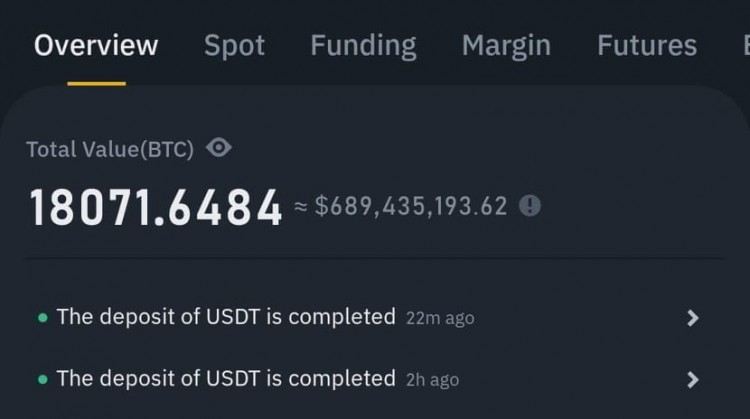Open the exclamation info icon beside USD value
Image resolution: width=750 pixels, height=419 pixels.
[530, 206]
